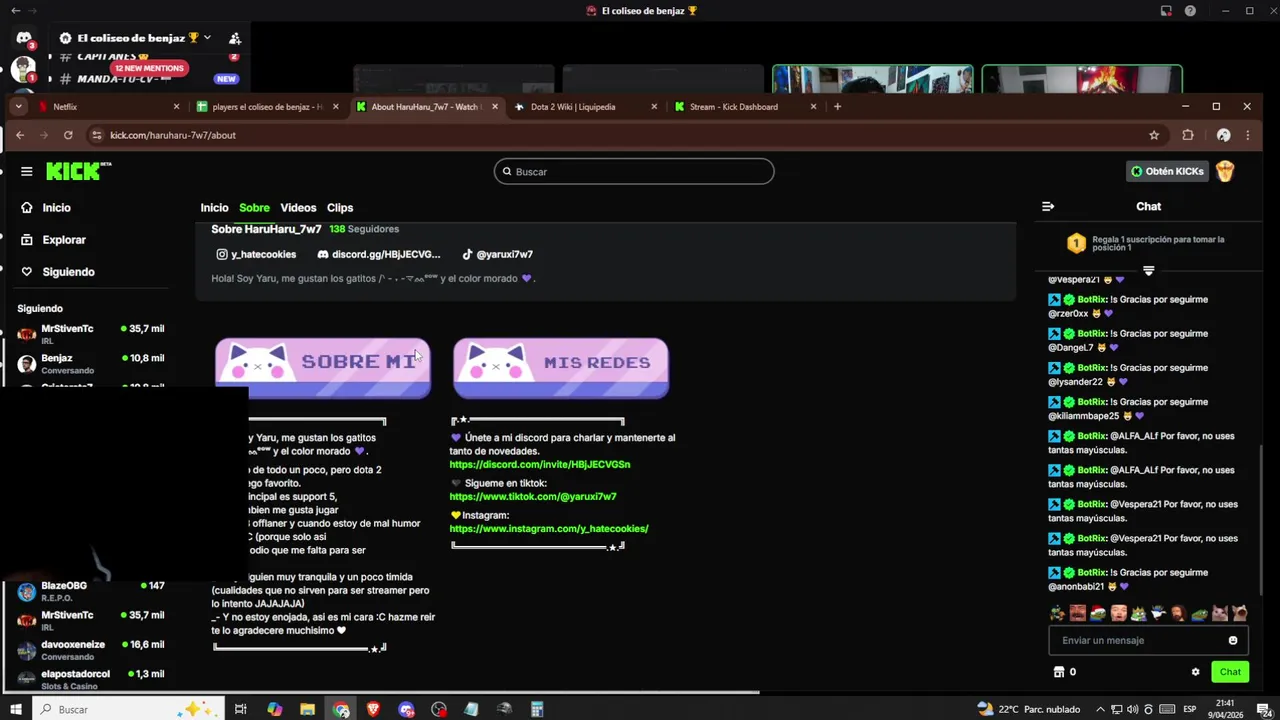Go back in browser history
1280x720 pixels.
click(19, 135)
